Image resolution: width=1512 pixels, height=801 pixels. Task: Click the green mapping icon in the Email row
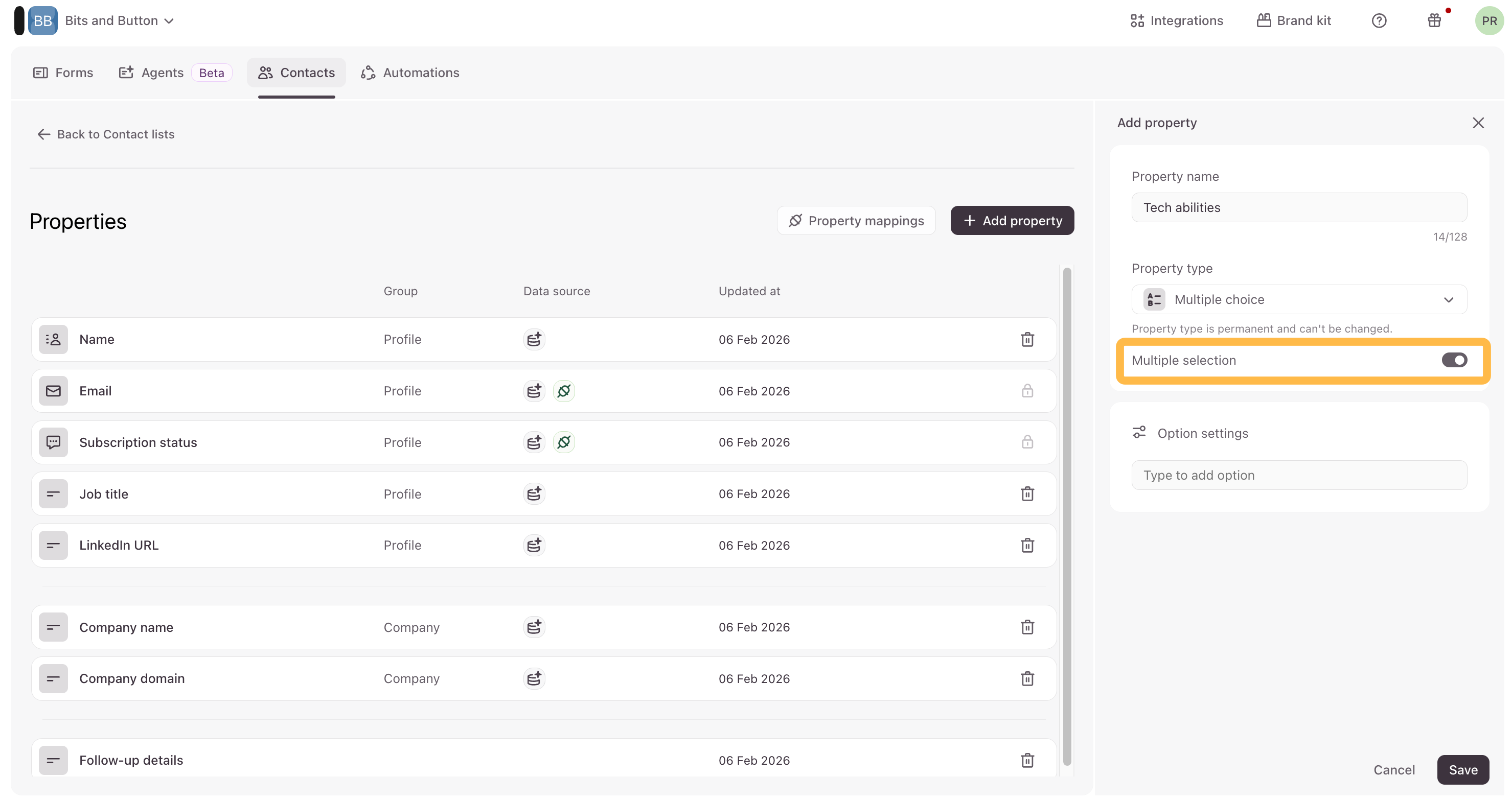(x=563, y=391)
